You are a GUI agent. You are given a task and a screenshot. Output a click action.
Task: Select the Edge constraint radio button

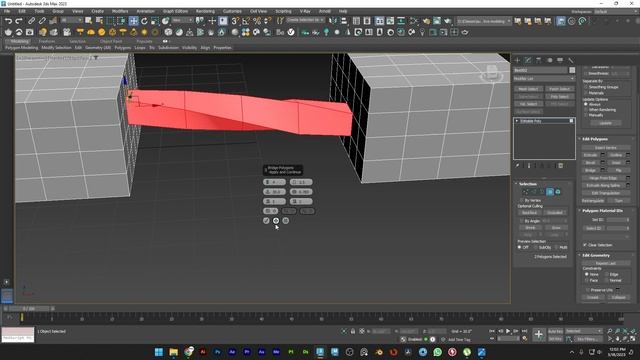[607, 274]
